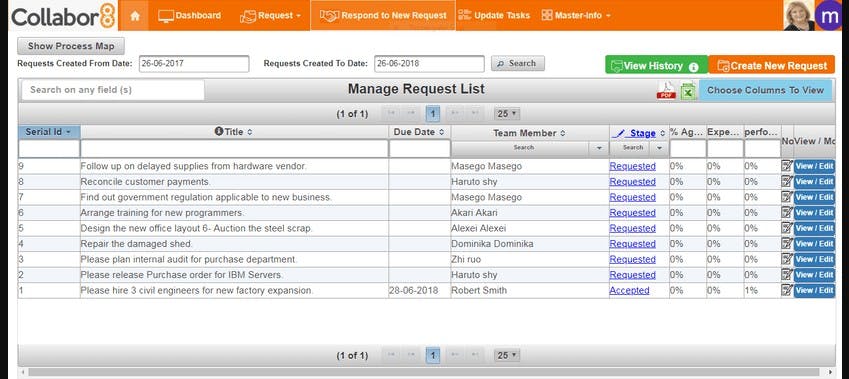Open user profile photo at top right
Viewport: 849px width, 379px height.
click(799, 15)
